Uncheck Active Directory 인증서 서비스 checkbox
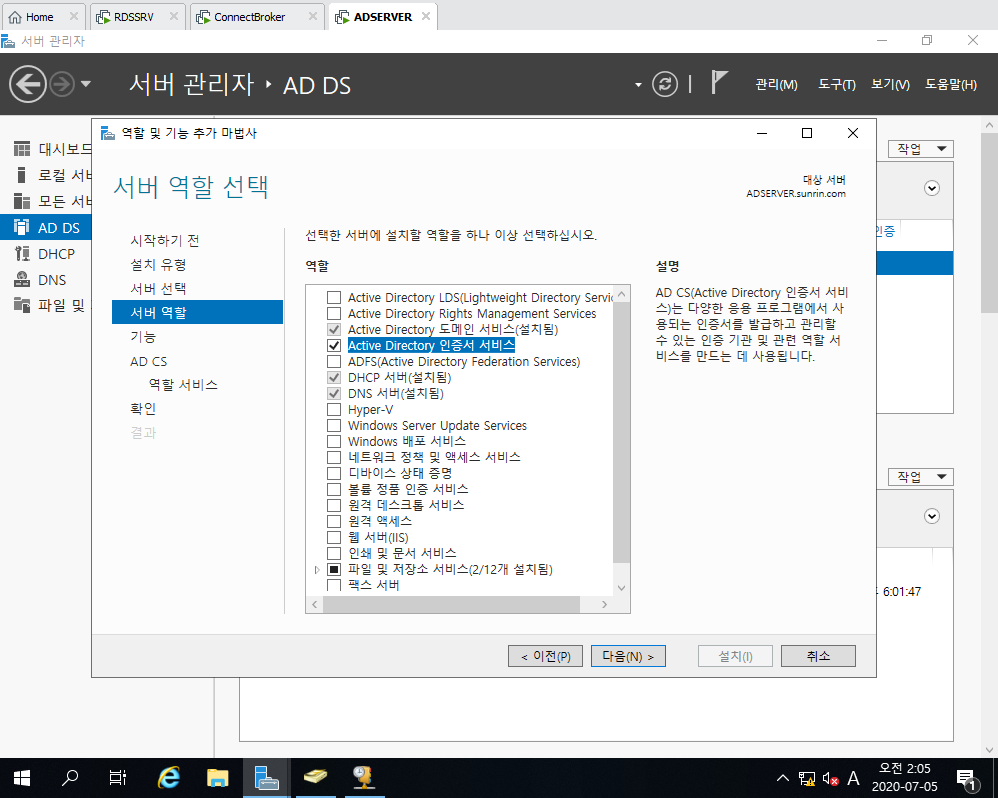The image size is (998, 798). [334, 346]
